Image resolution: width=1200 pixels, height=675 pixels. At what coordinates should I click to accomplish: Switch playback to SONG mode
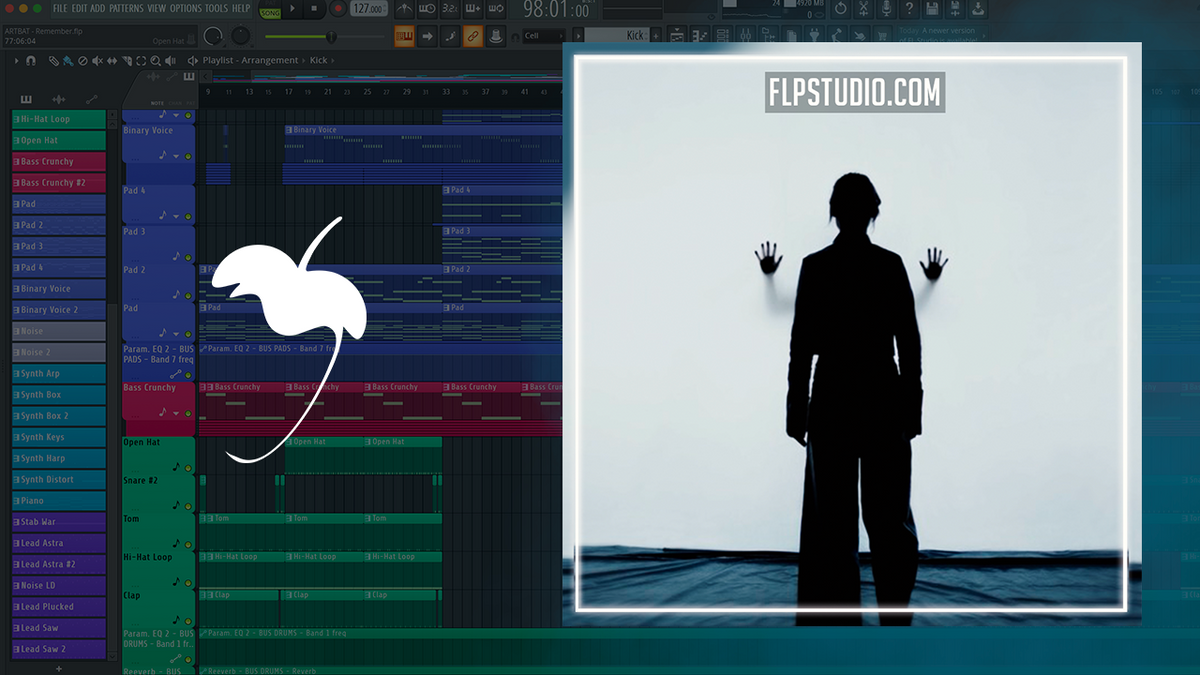tap(270, 11)
